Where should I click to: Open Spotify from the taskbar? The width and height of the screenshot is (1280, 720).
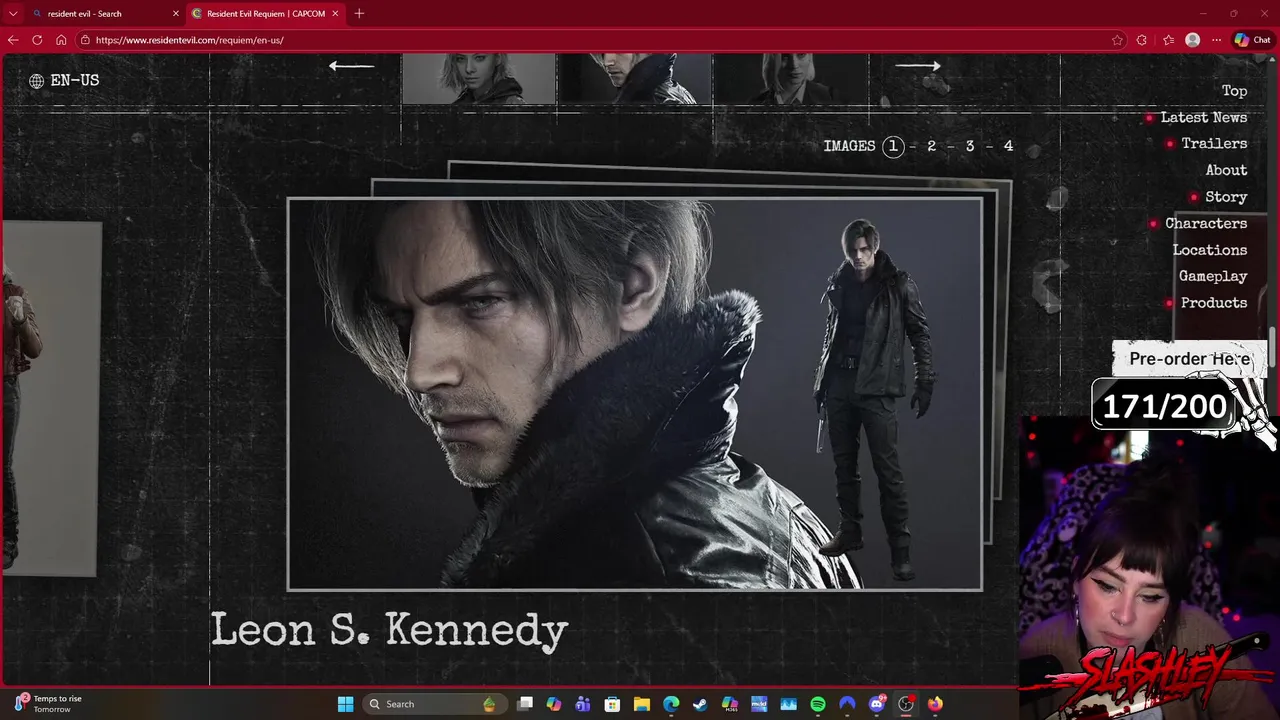818,704
